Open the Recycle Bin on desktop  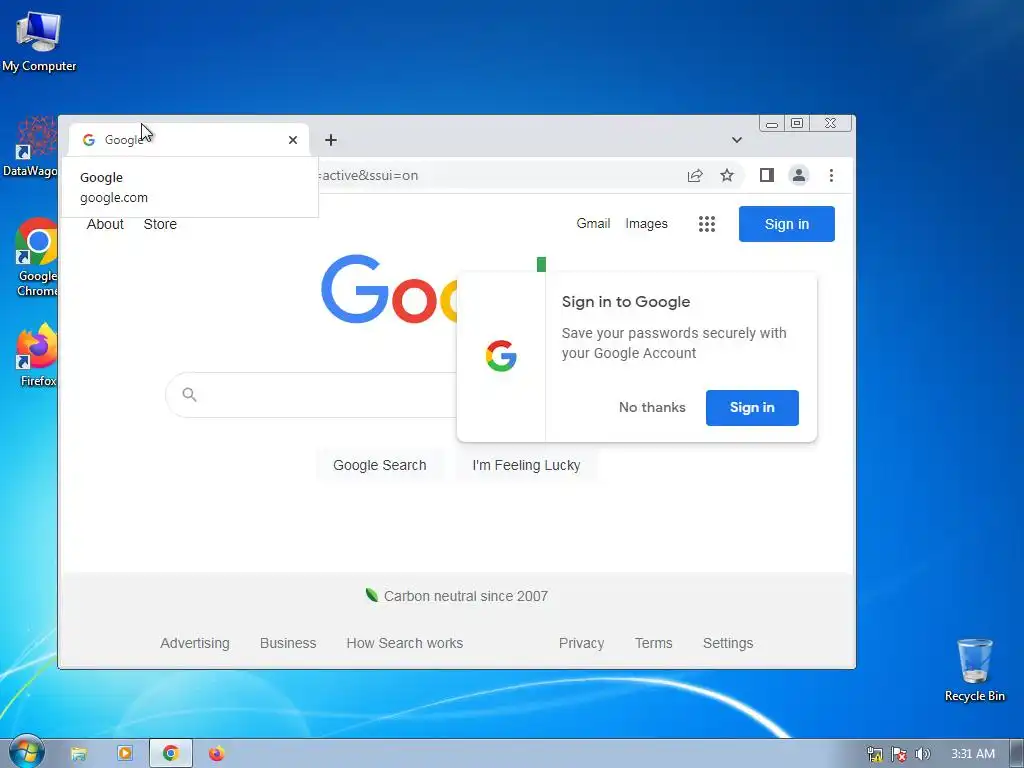point(974,670)
